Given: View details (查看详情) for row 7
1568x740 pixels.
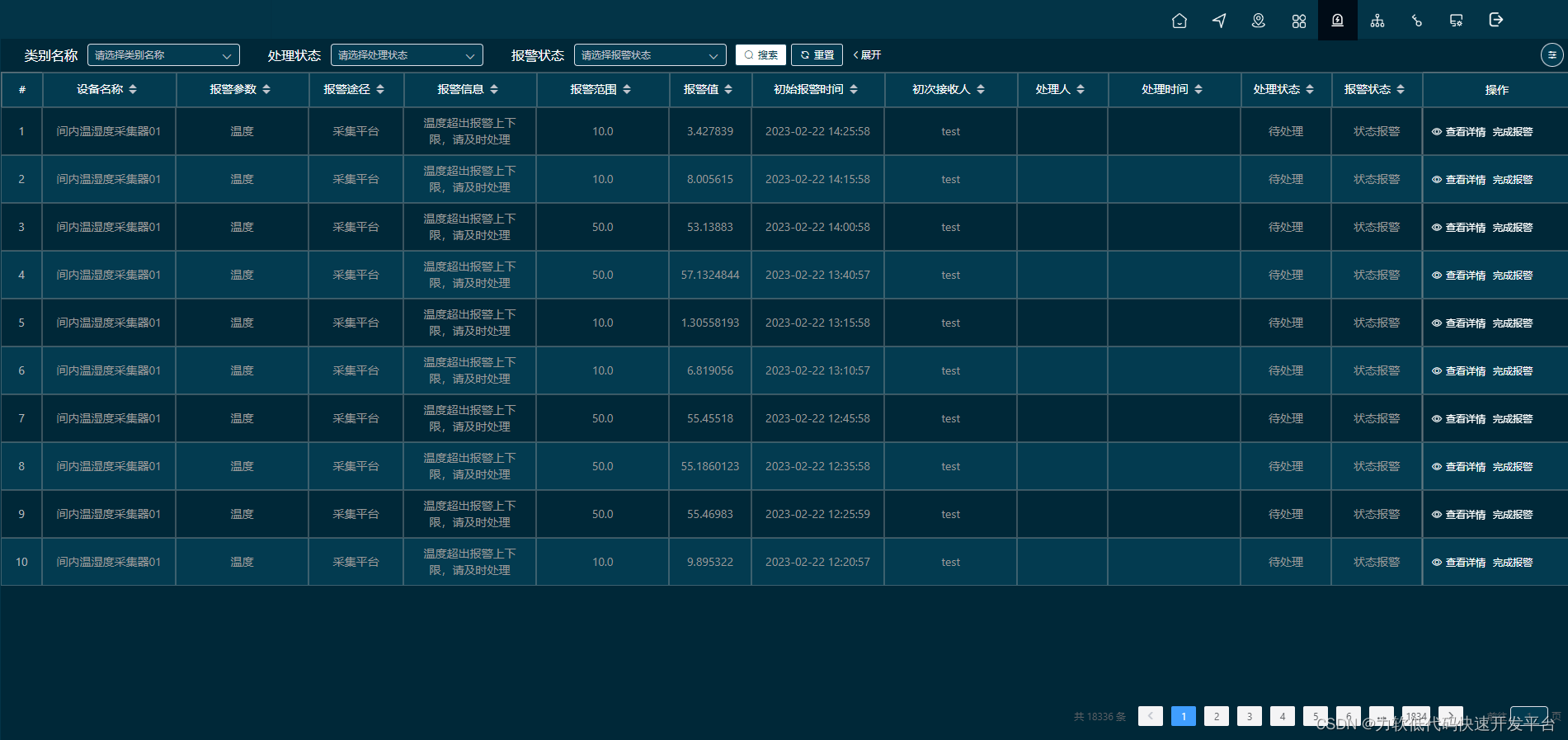Looking at the screenshot, I should (1458, 419).
